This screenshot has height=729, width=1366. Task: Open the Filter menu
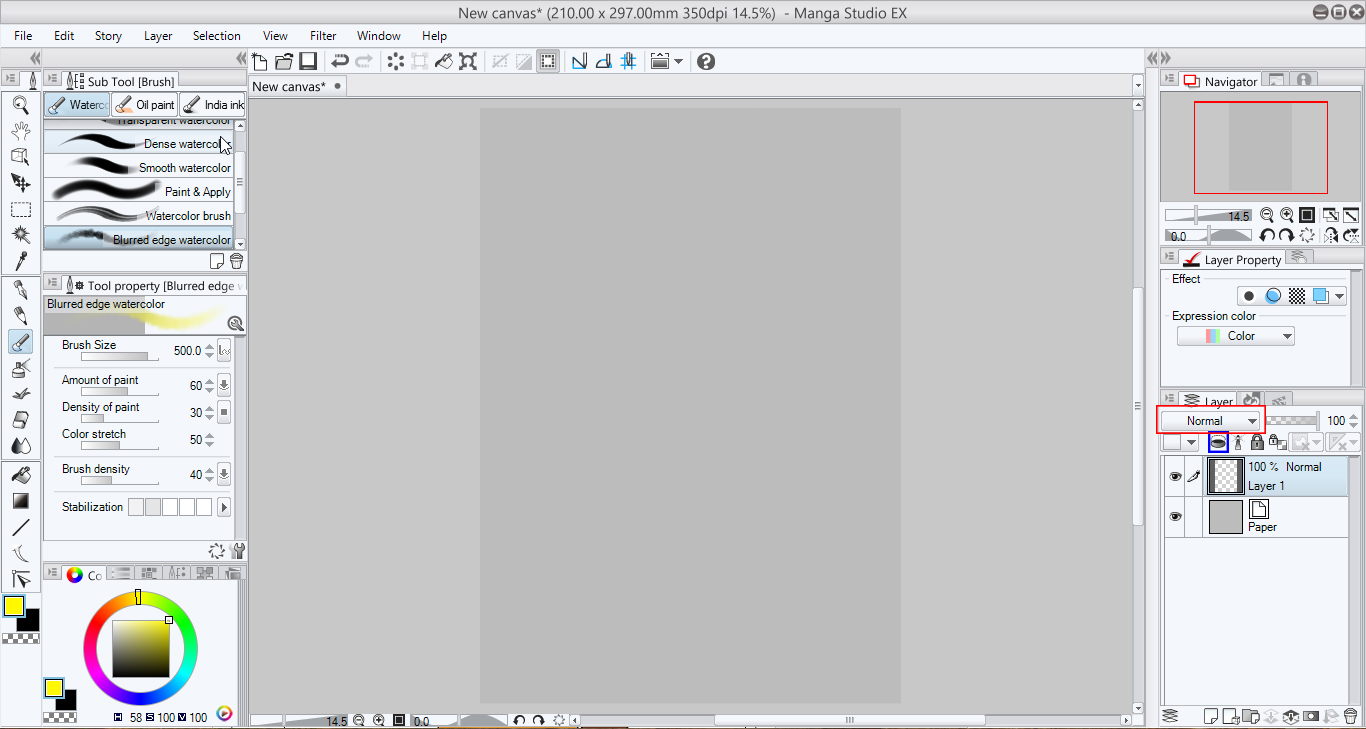[323, 36]
